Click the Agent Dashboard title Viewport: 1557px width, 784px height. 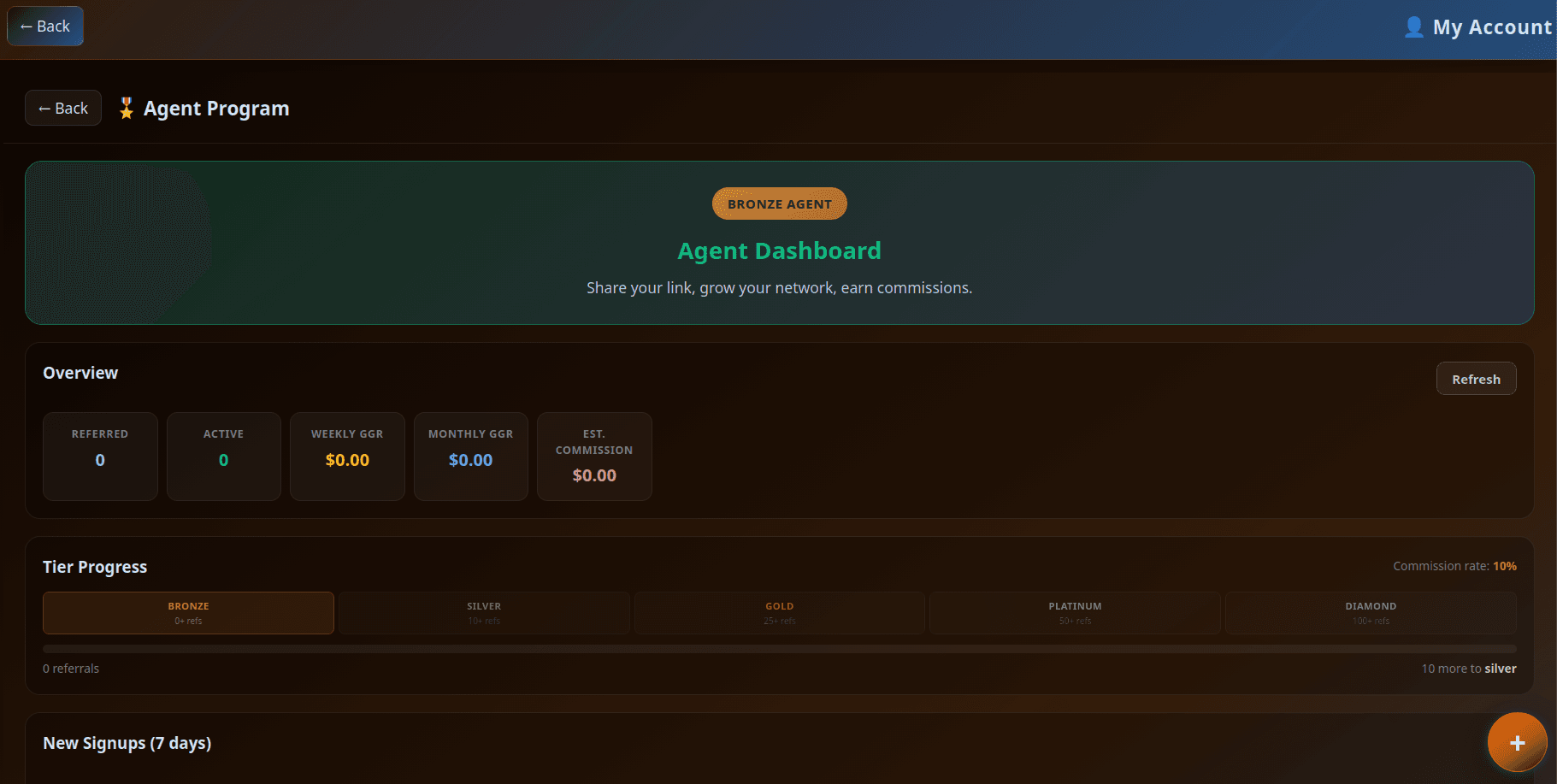point(780,251)
